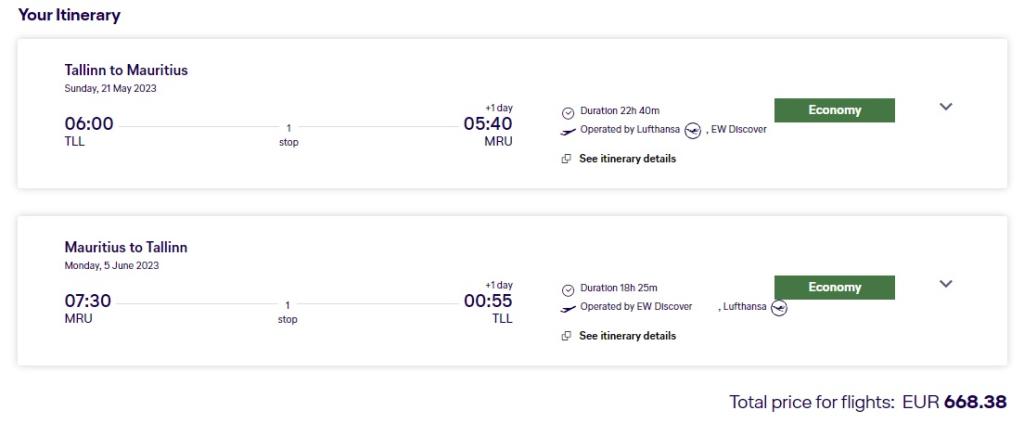Click the external-link icon on the outbound itinerary details

567,159
